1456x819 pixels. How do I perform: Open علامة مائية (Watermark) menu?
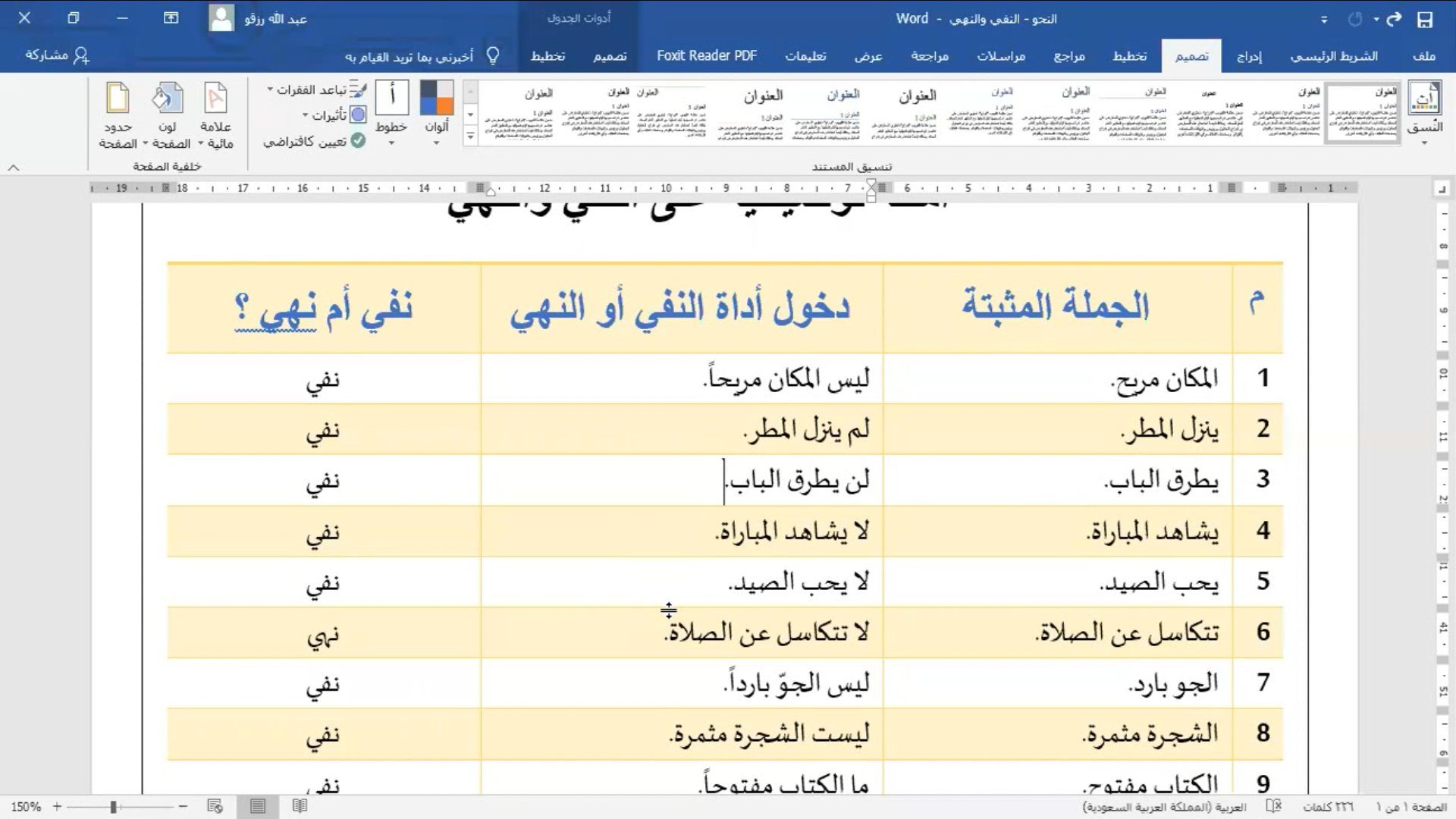click(216, 115)
